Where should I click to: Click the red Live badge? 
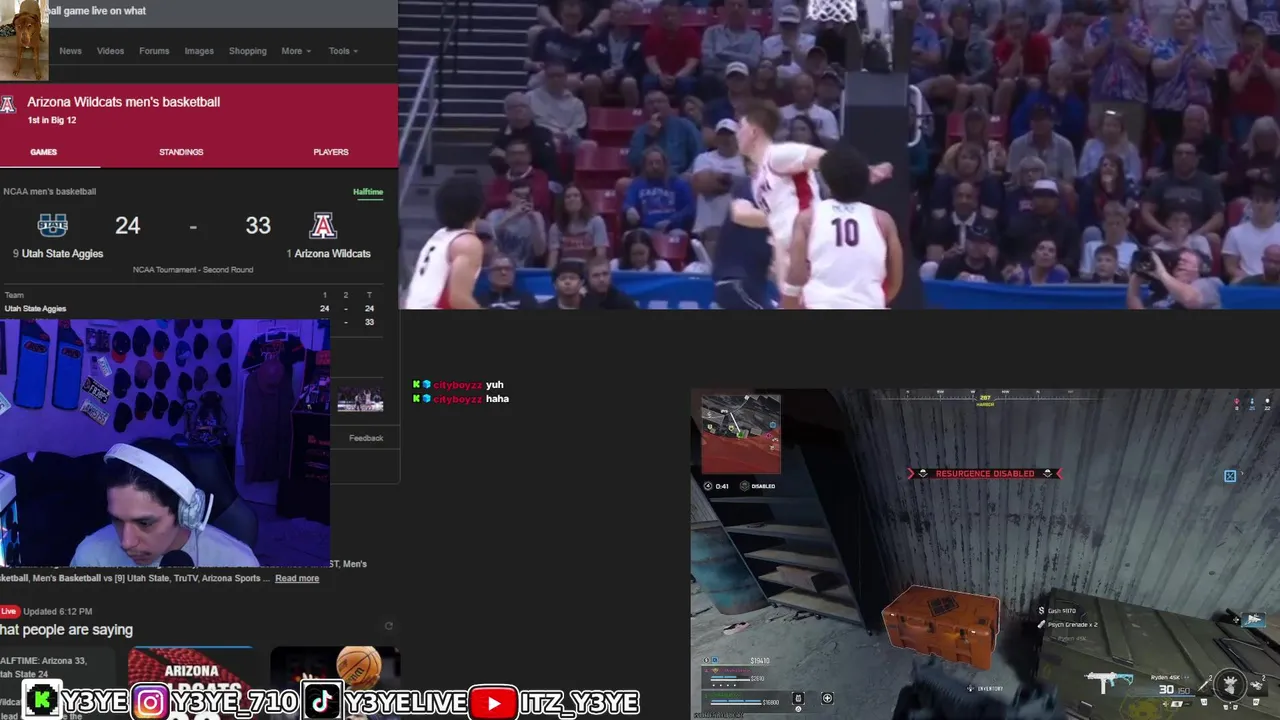point(9,611)
